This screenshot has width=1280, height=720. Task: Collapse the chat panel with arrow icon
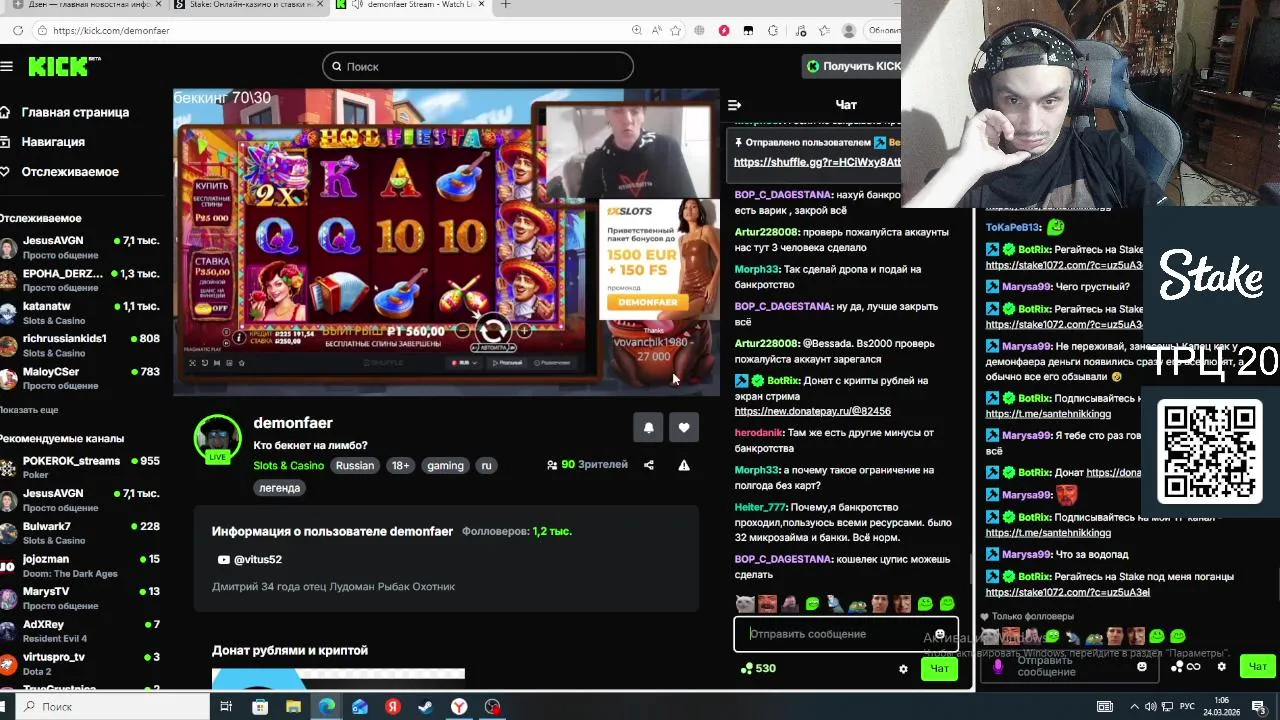pyautogui.click(x=734, y=105)
